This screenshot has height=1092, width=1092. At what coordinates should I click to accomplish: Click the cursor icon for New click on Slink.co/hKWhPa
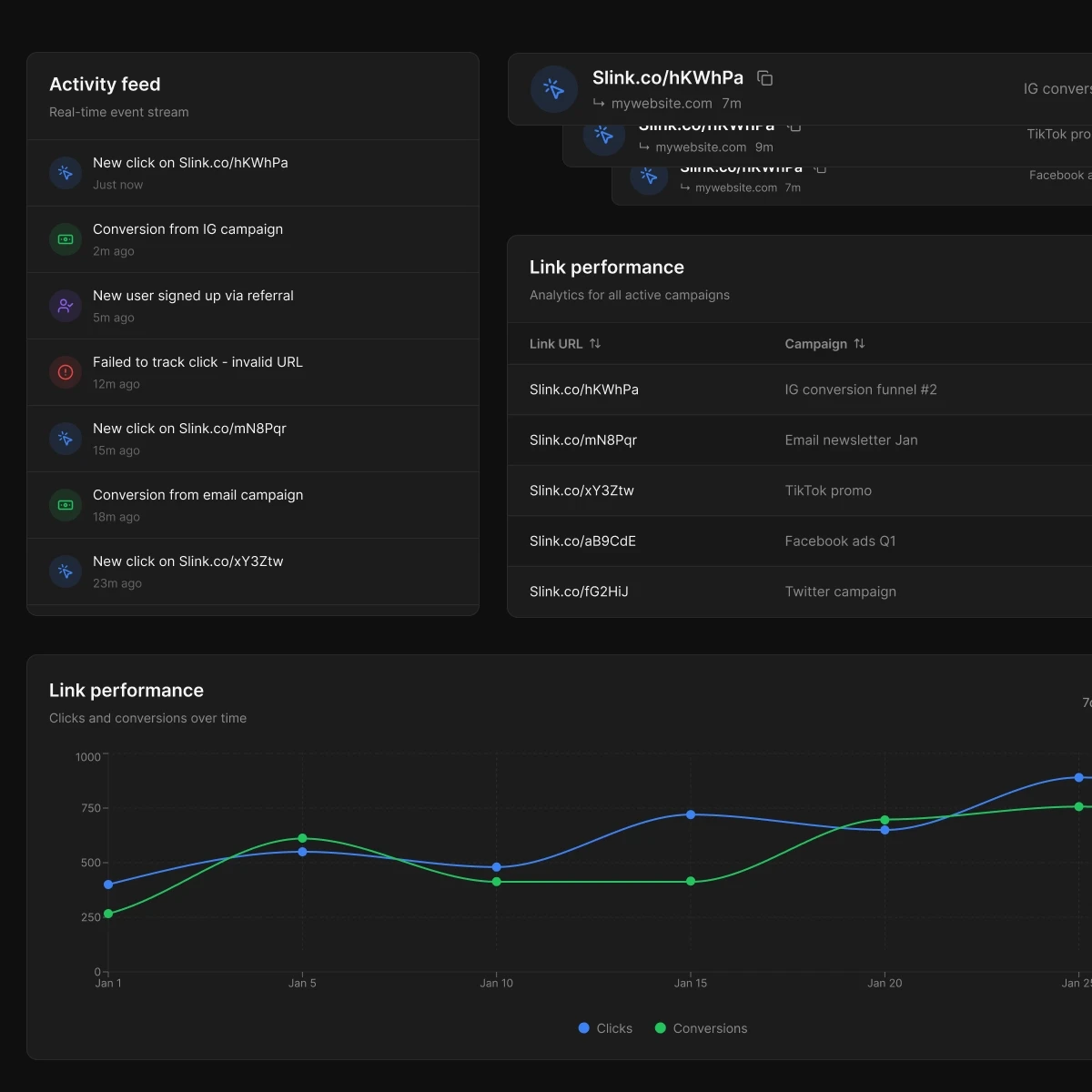(66, 173)
